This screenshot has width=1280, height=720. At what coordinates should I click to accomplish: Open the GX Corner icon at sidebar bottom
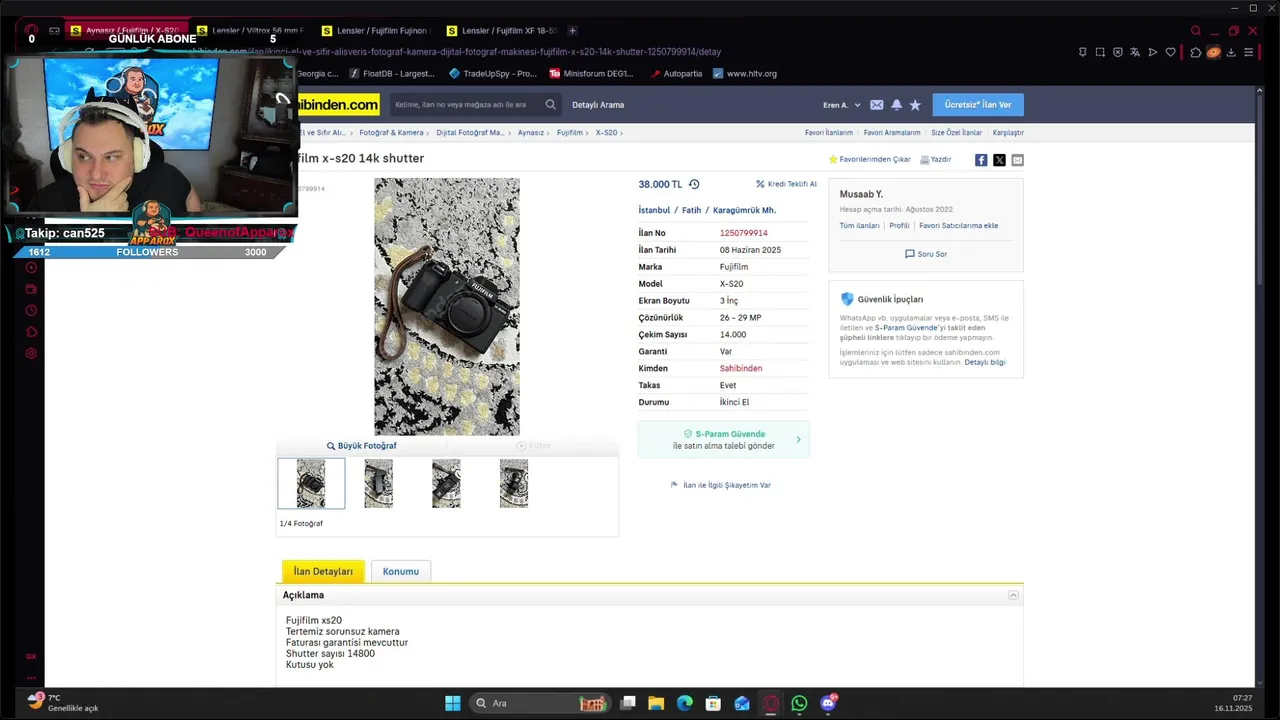(x=31, y=656)
